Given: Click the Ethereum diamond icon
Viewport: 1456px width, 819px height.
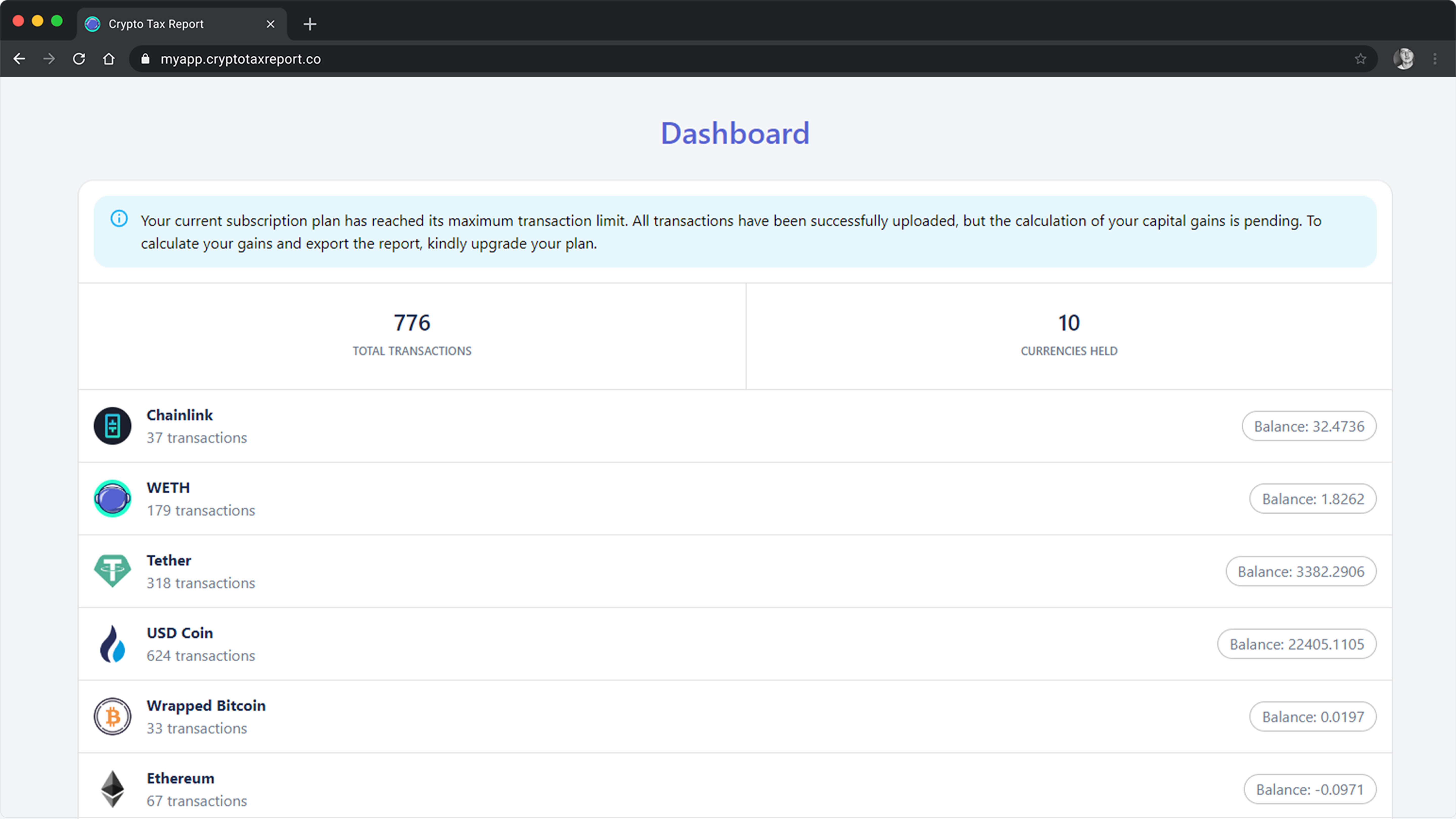Looking at the screenshot, I should (112, 789).
